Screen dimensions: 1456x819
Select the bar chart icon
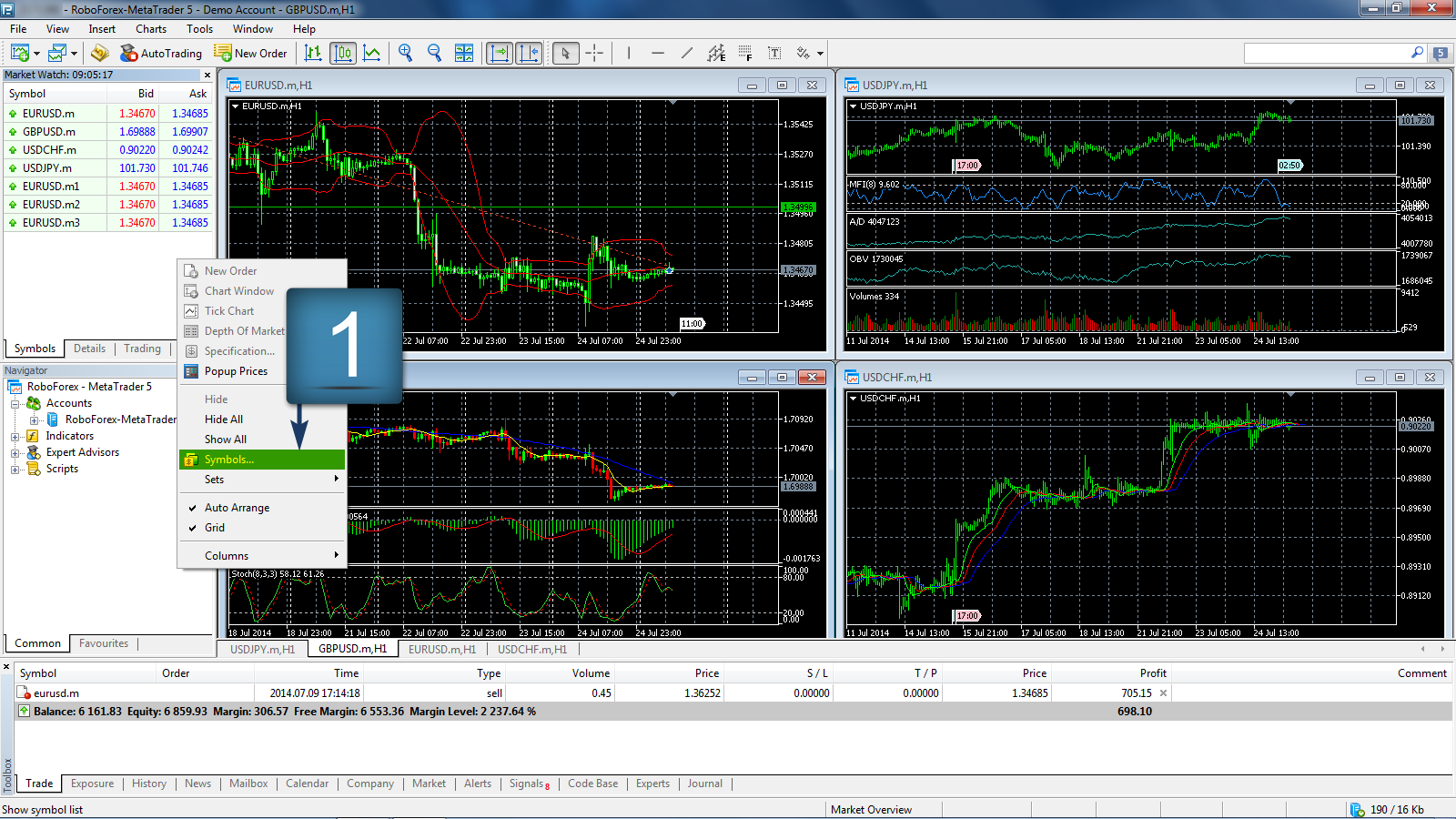pos(313,54)
